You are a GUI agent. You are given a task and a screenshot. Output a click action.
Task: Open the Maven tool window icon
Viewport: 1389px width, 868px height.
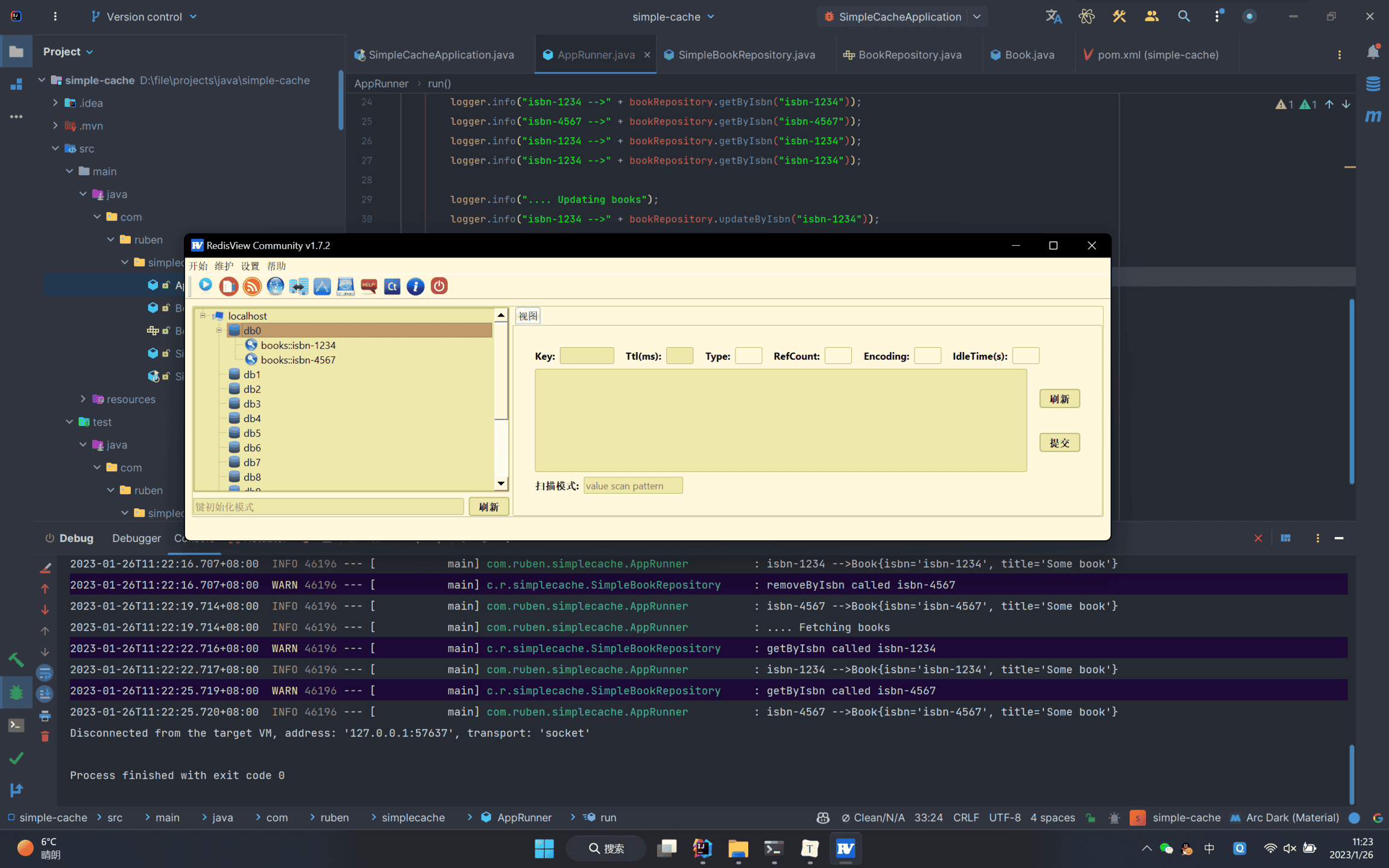click(x=1373, y=116)
